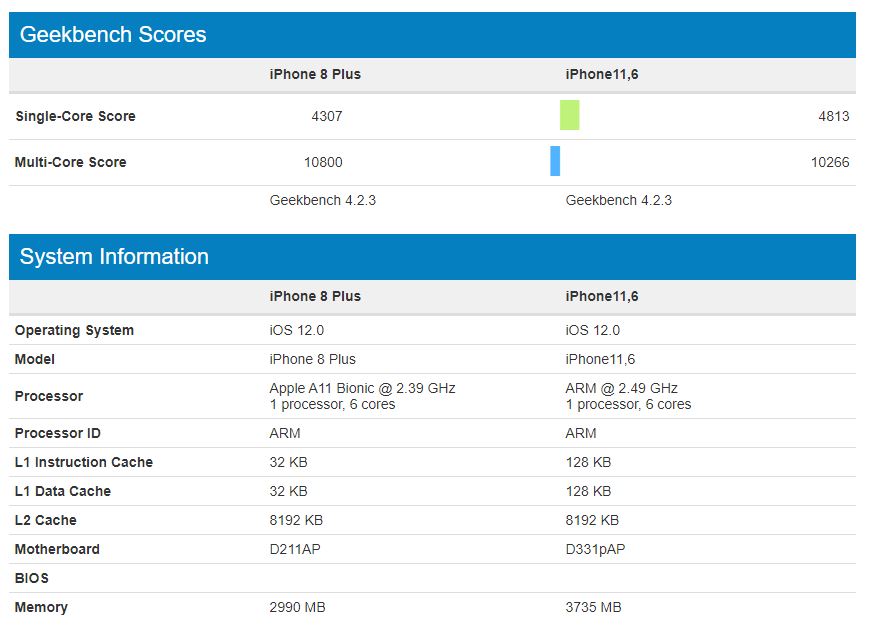The height and width of the screenshot is (632, 869).
Task: Select the Operating System row label
Action: [74, 330]
